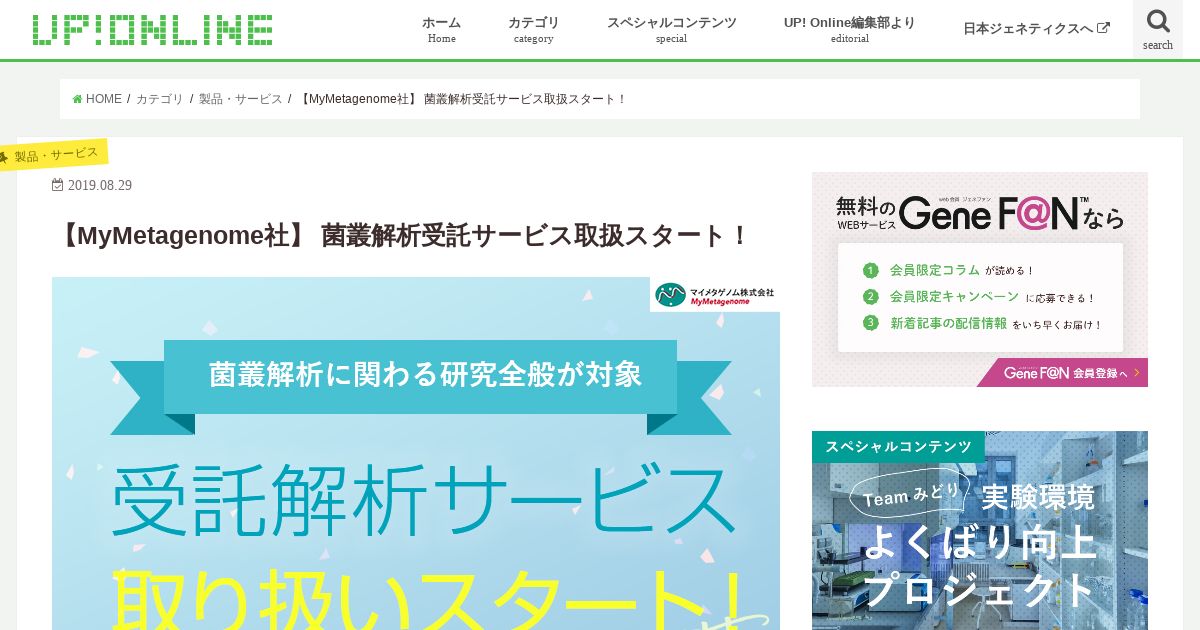The image size is (1200, 630).
Task: Open the Gene F@N membership banner
Action: click(x=980, y=279)
